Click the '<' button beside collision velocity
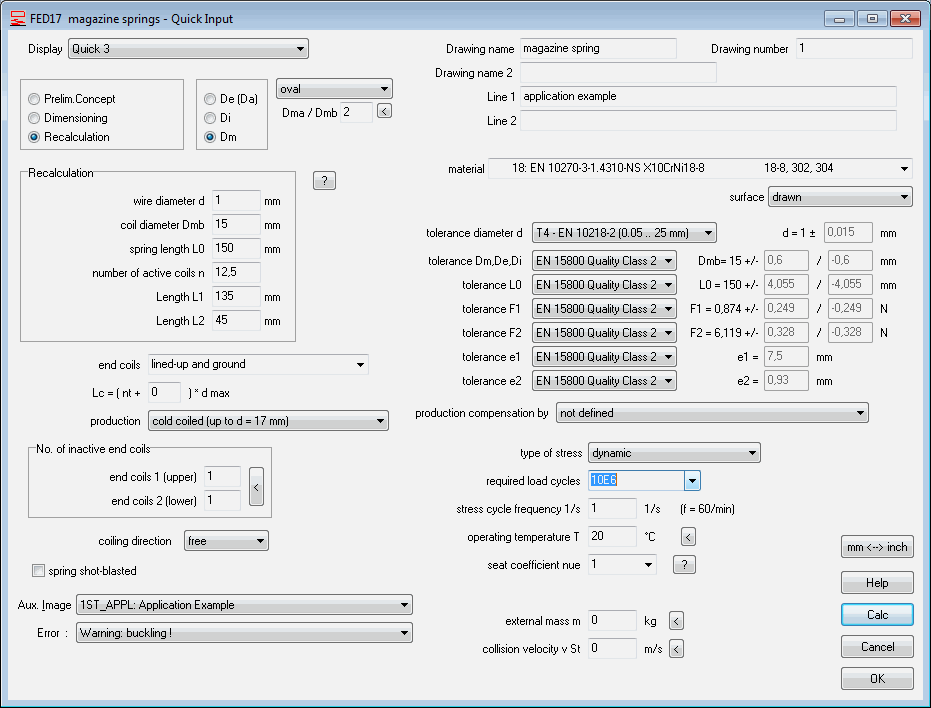Screen dimensions: 931x708 [x=676, y=649]
